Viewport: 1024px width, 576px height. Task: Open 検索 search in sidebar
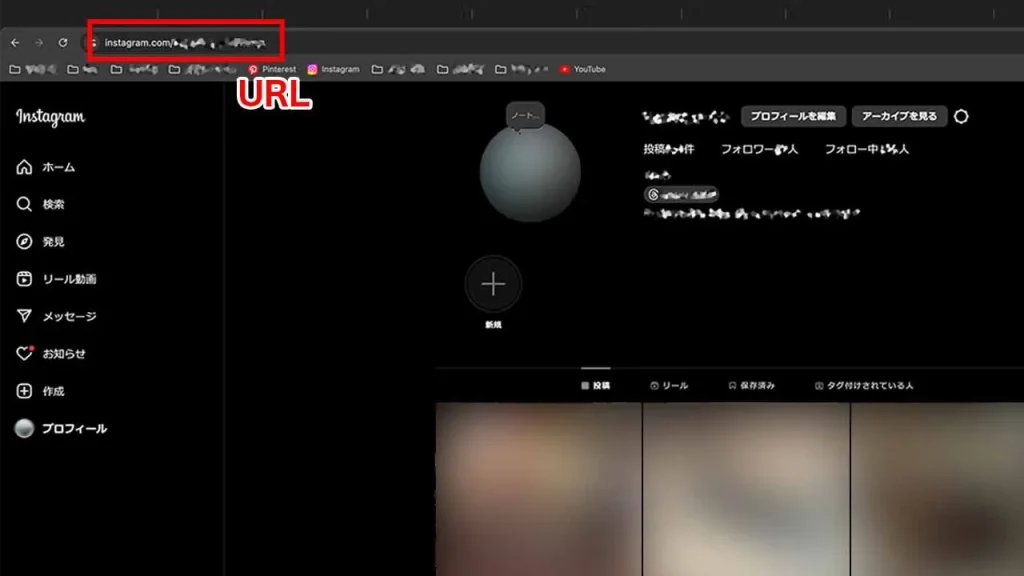(x=40, y=204)
